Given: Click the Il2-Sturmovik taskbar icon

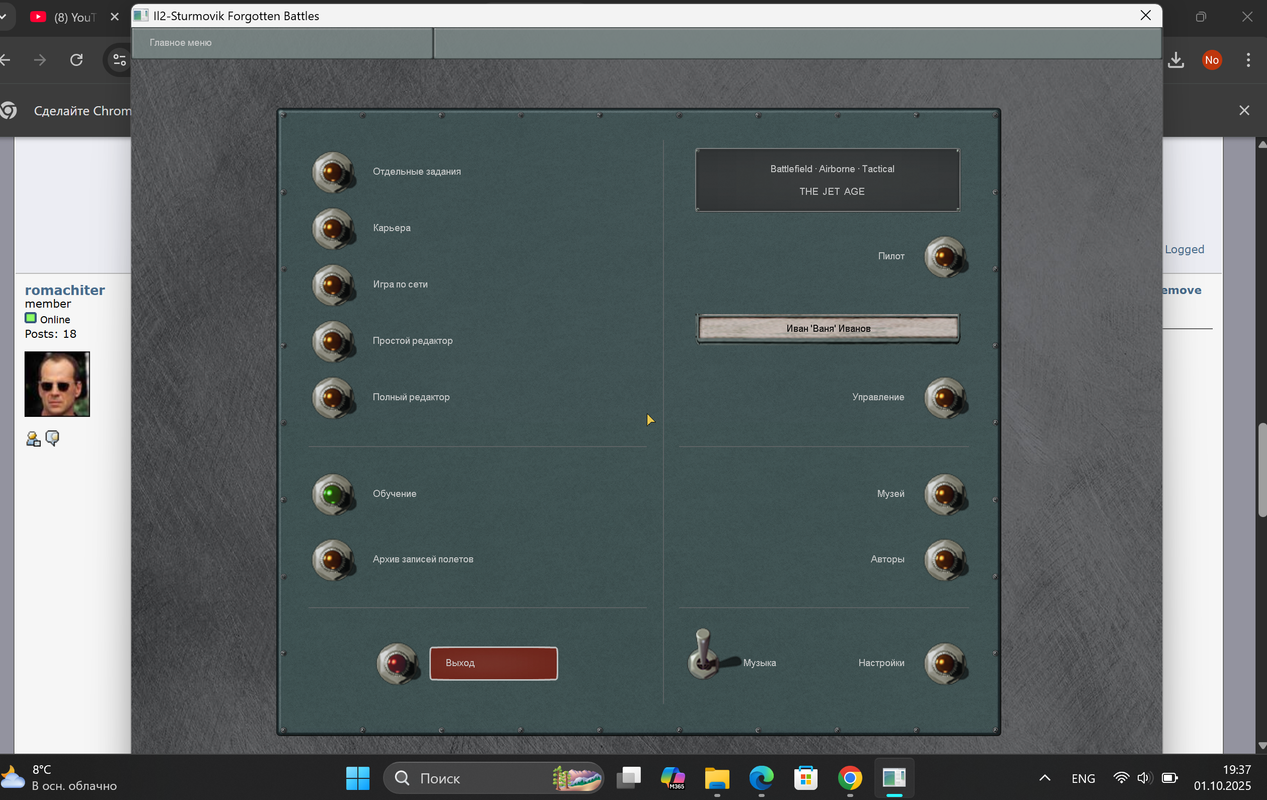Looking at the screenshot, I should click(894, 777).
